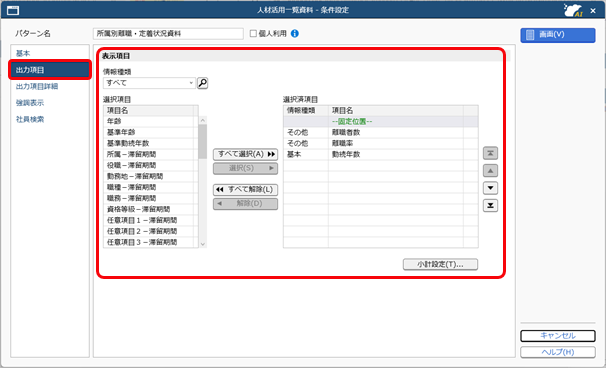Select 任意項目２－滞留期間 in the list
Screen dimensions: 606x368
click(151, 232)
